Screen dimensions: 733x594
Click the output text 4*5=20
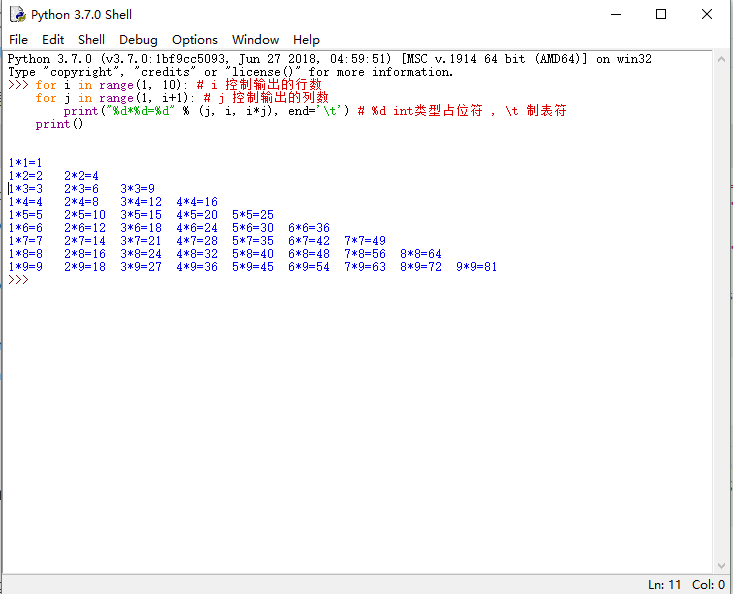197,215
